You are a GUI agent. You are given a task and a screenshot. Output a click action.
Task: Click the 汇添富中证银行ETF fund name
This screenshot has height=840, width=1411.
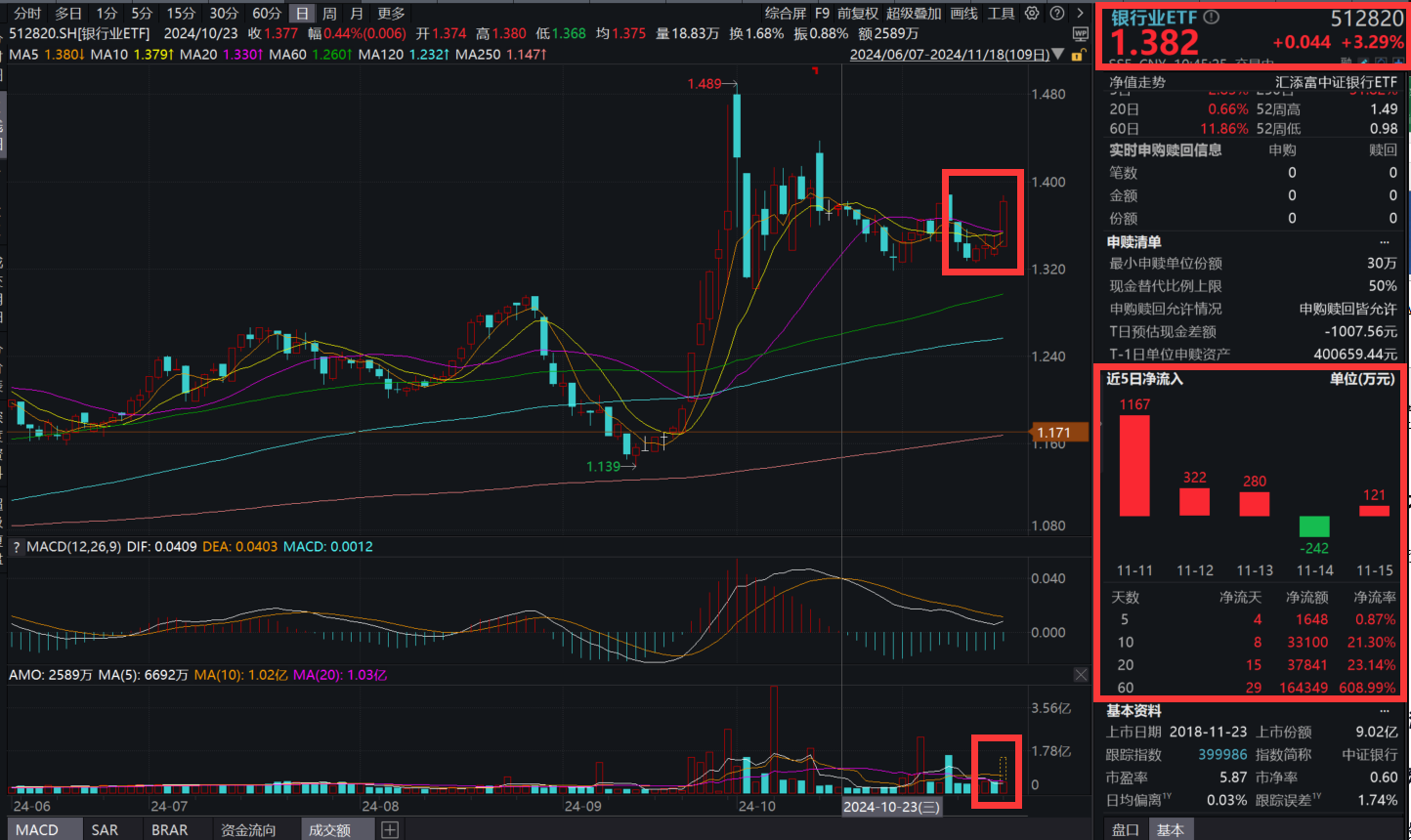click(x=1337, y=83)
